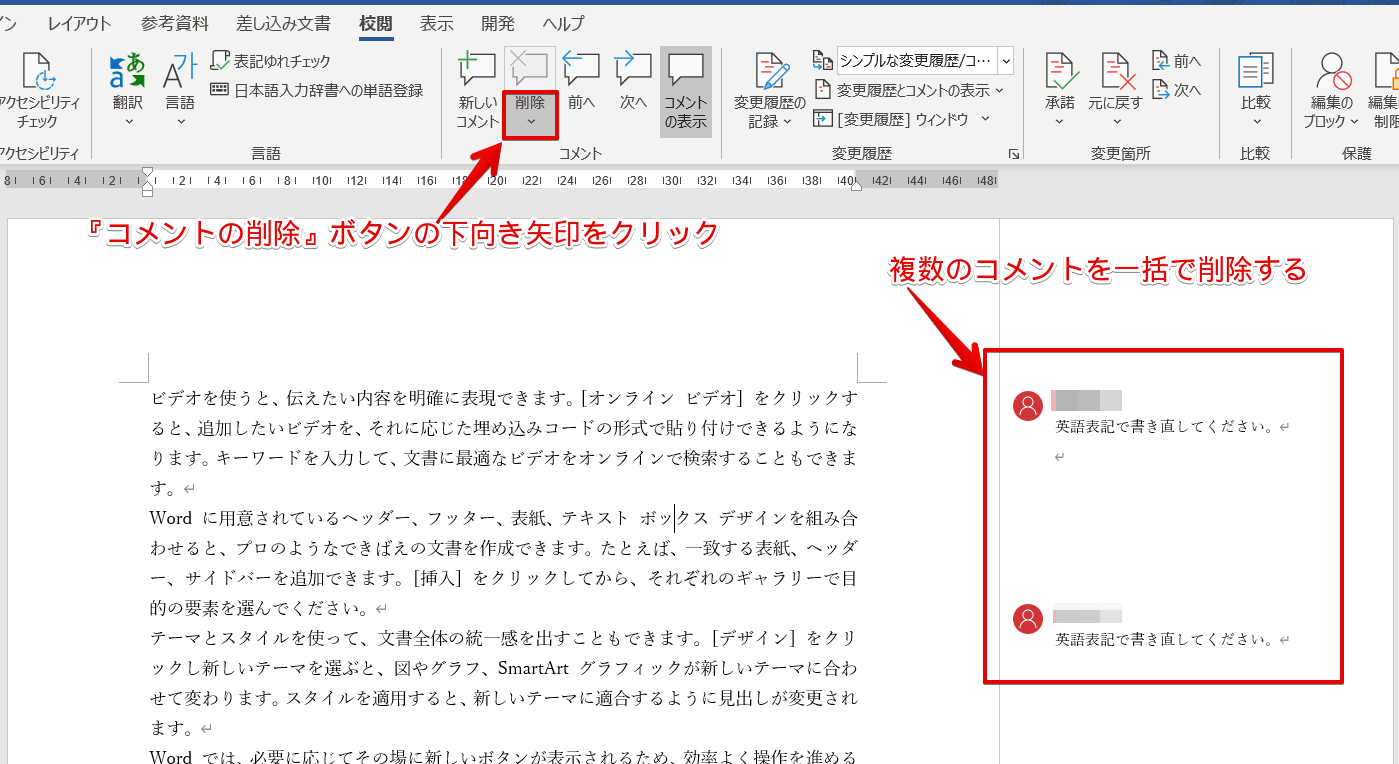Expand the arrow under 削除
The width and height of the screenshot is (1399, 764).
tap(530, 122)
